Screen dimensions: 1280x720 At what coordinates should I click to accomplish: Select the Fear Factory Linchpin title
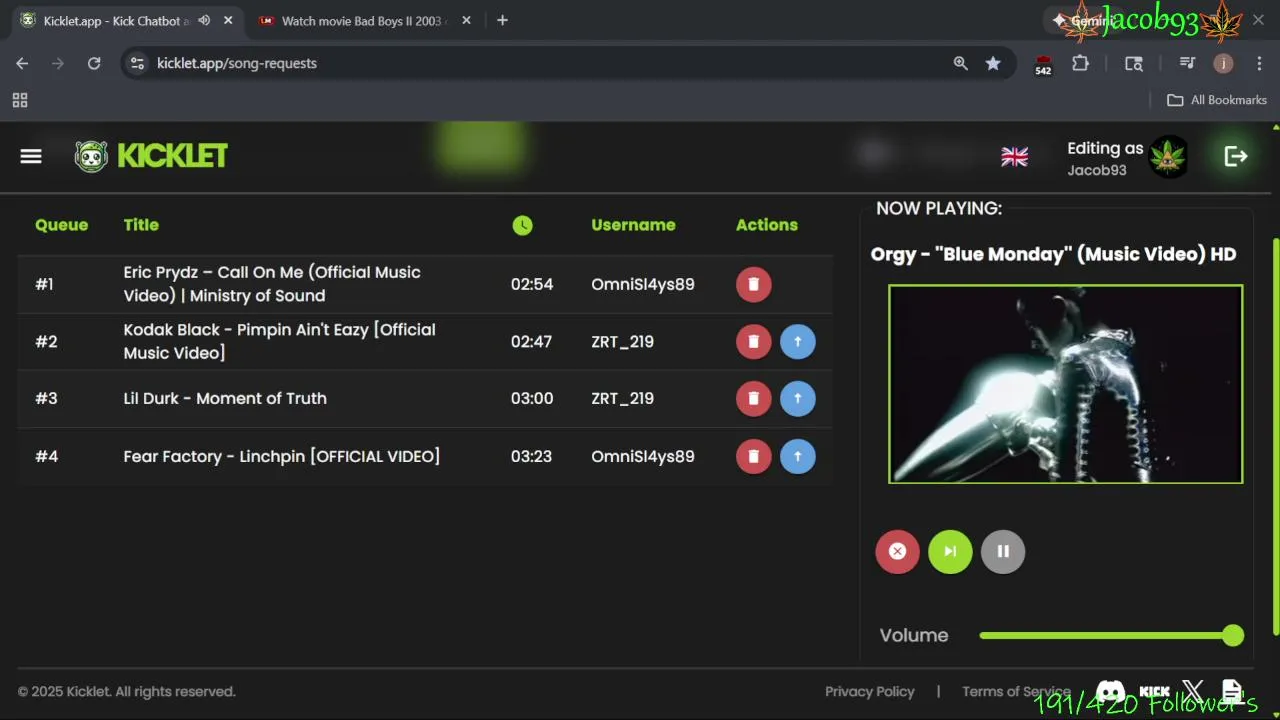point(282,456)
